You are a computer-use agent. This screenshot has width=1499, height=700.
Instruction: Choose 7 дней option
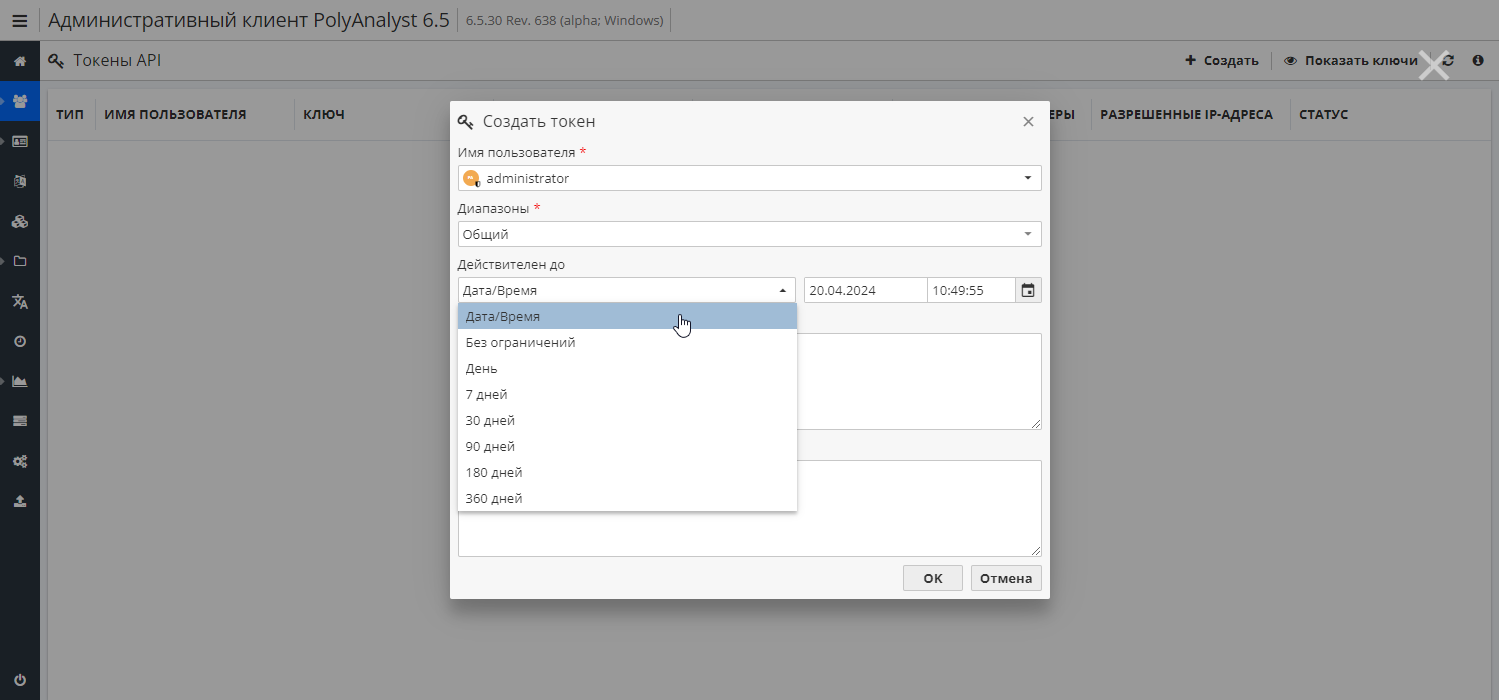point(627,394)
